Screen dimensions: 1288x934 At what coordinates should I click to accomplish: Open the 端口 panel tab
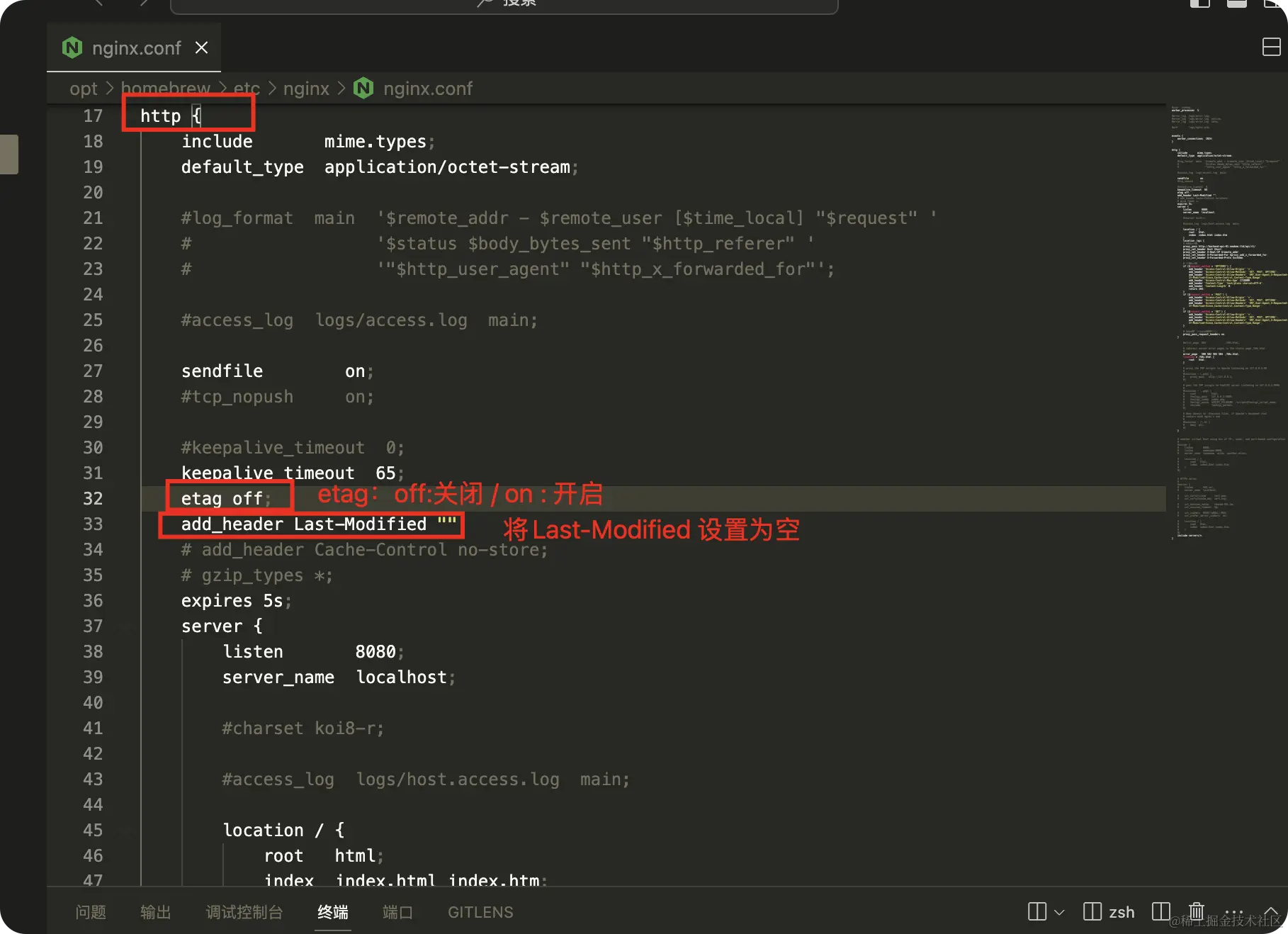tap(397, 912)
